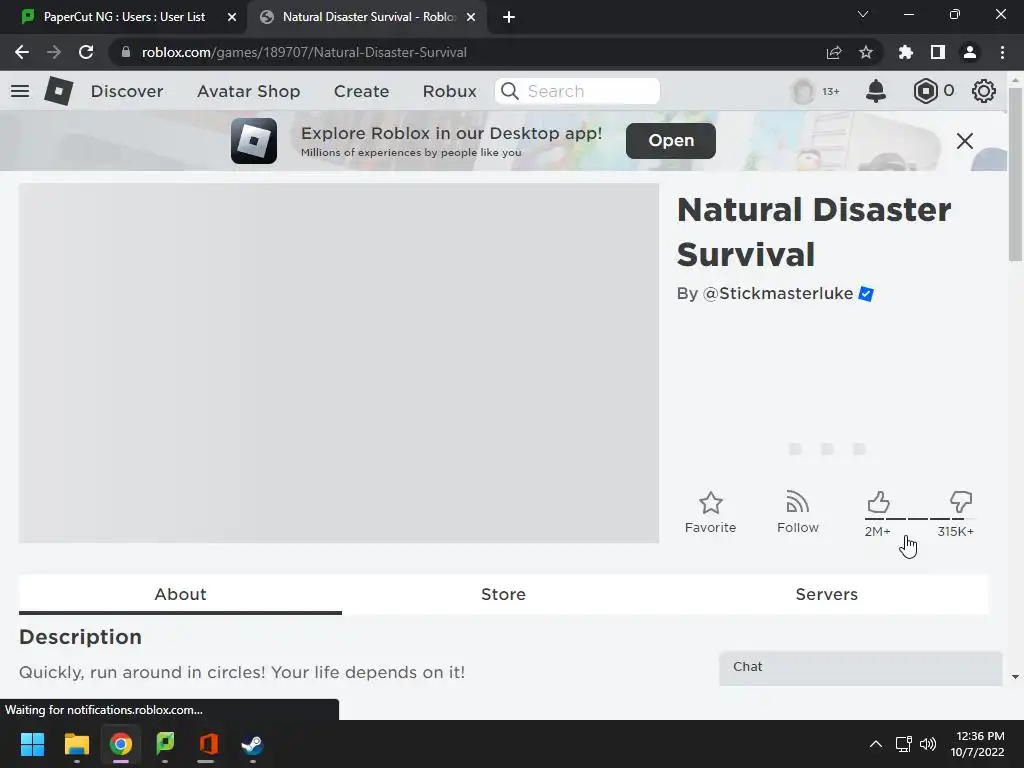Switch to the Store tab
The width and height of the screenshot is (1024, 768).
pos(504,594)
